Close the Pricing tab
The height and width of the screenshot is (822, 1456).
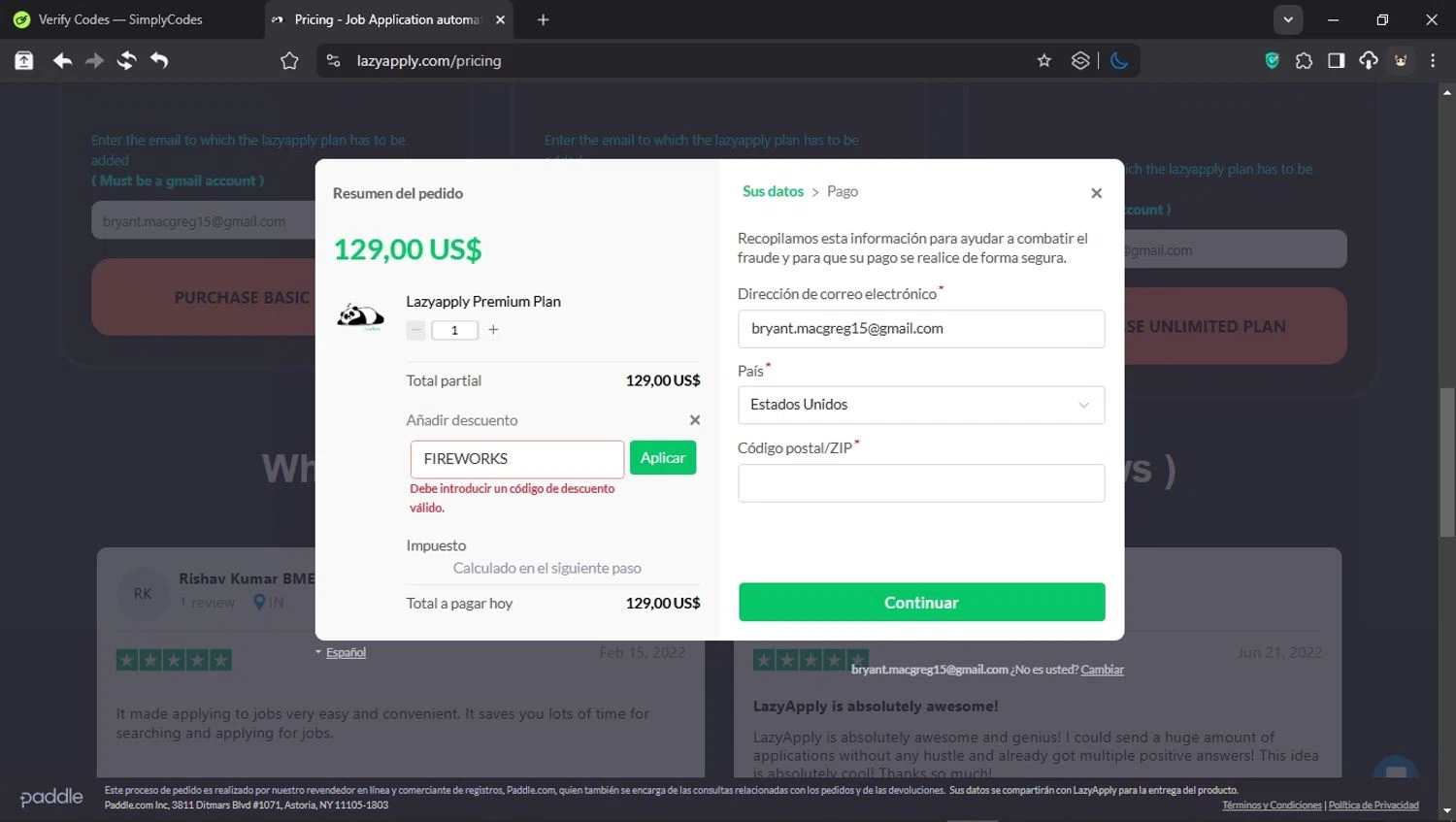click(x=500, y=19)
